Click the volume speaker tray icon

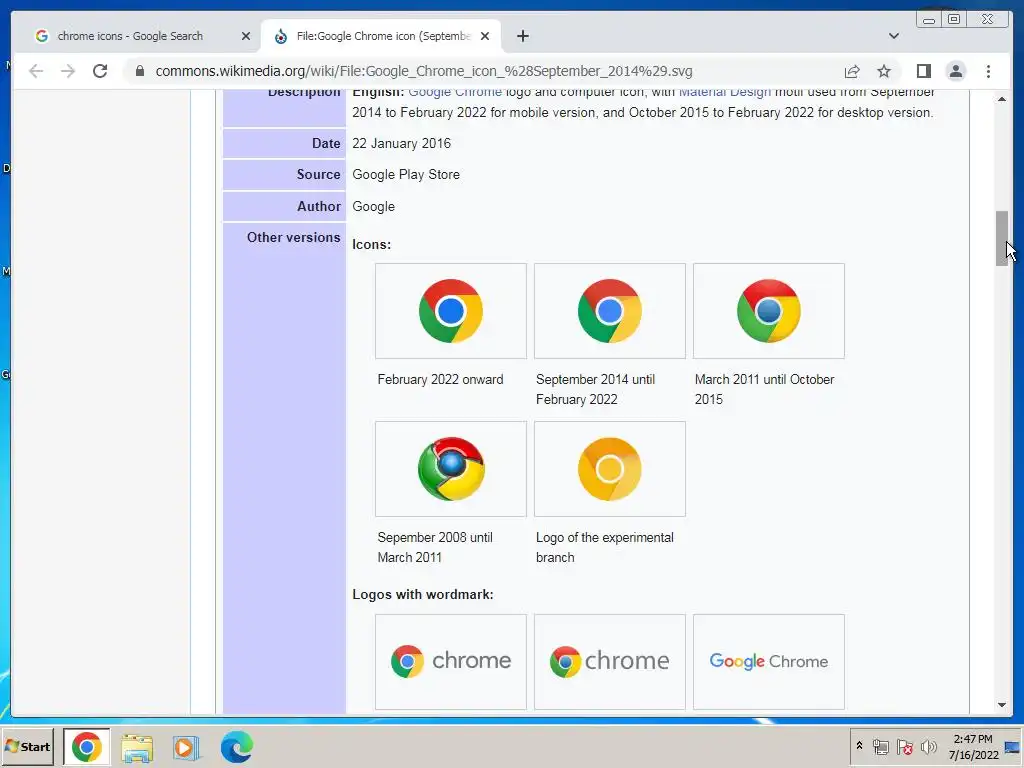point(928,746)
